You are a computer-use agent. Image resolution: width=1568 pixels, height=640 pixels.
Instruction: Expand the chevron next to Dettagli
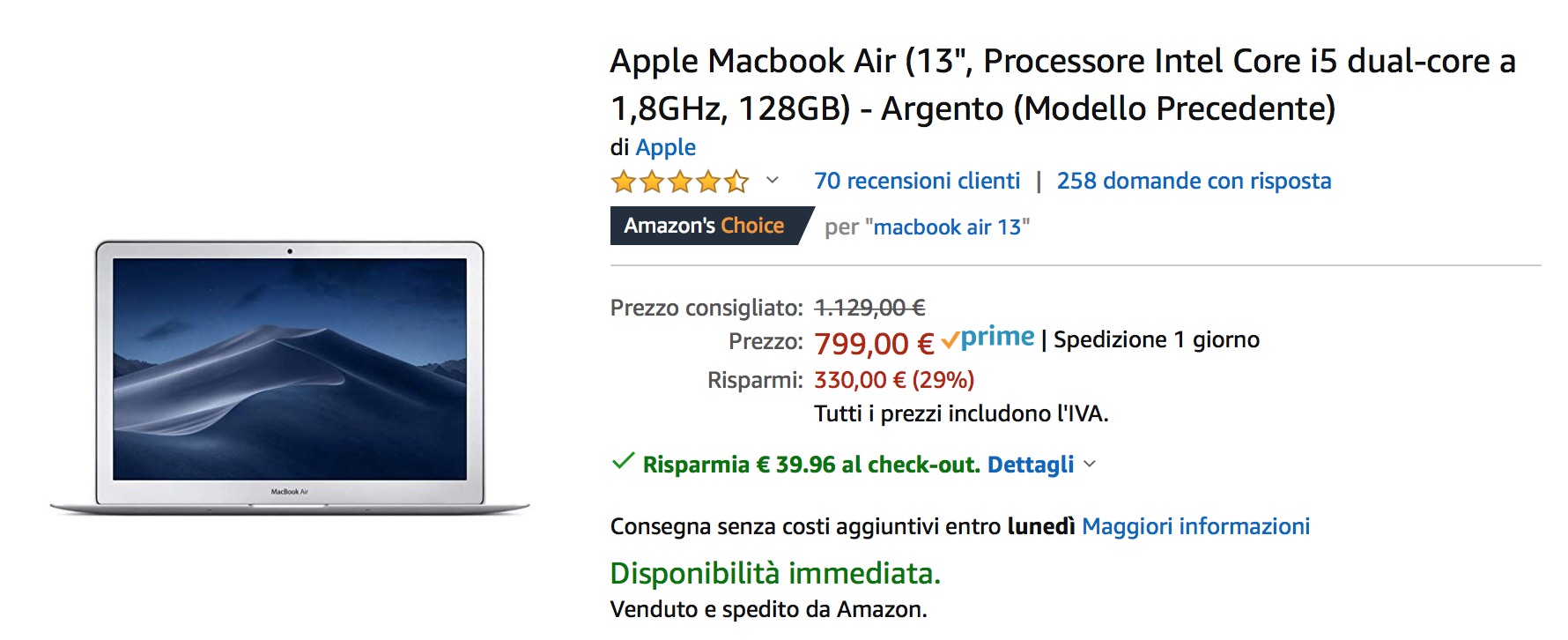pyautogui.click(x=1090, y=465)
